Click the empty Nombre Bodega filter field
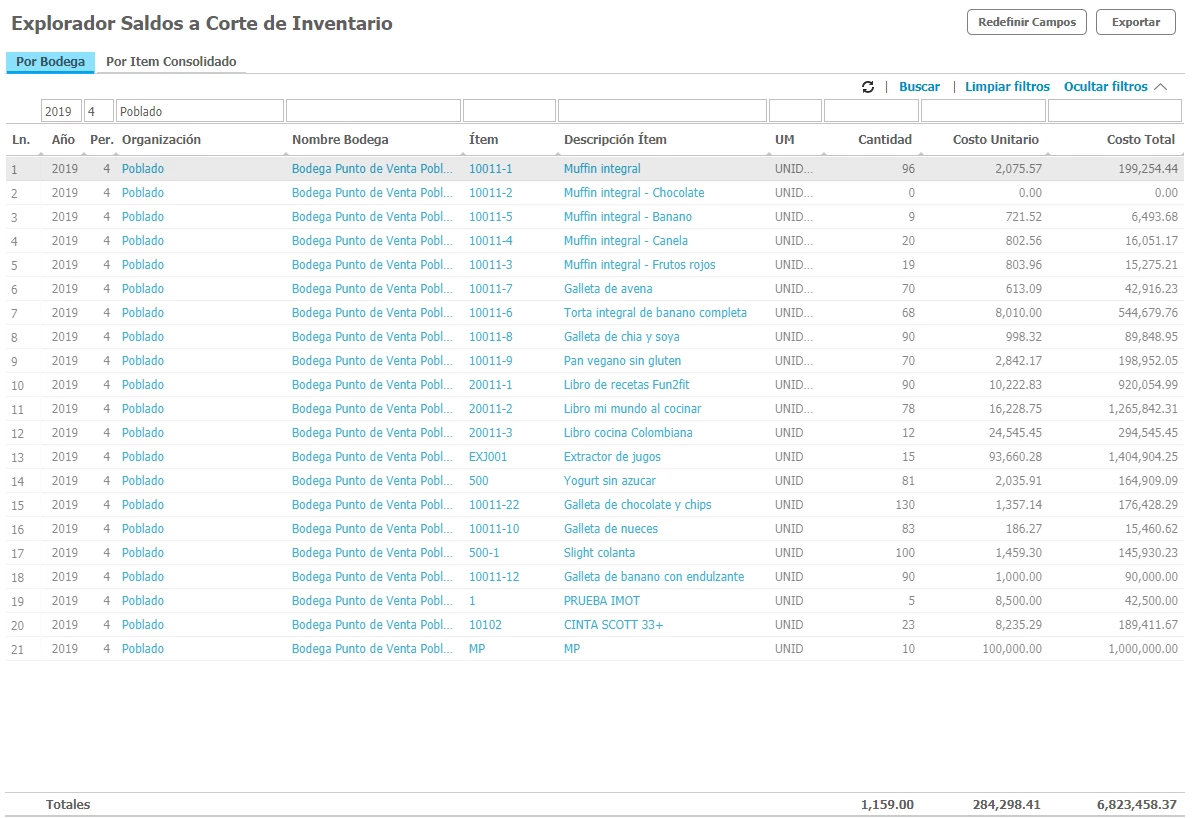The height and width of the screenshot is (818, 1199). [372, 111]
